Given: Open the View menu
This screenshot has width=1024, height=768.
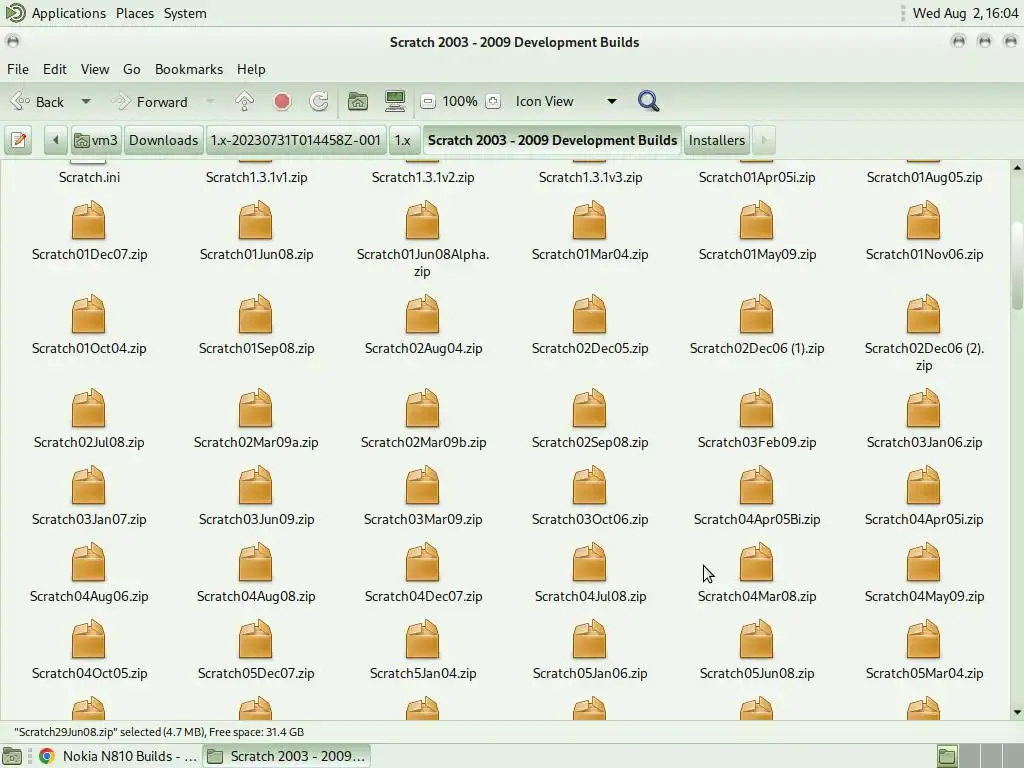Looking at the screenshot, I should [x=95, y=69].
